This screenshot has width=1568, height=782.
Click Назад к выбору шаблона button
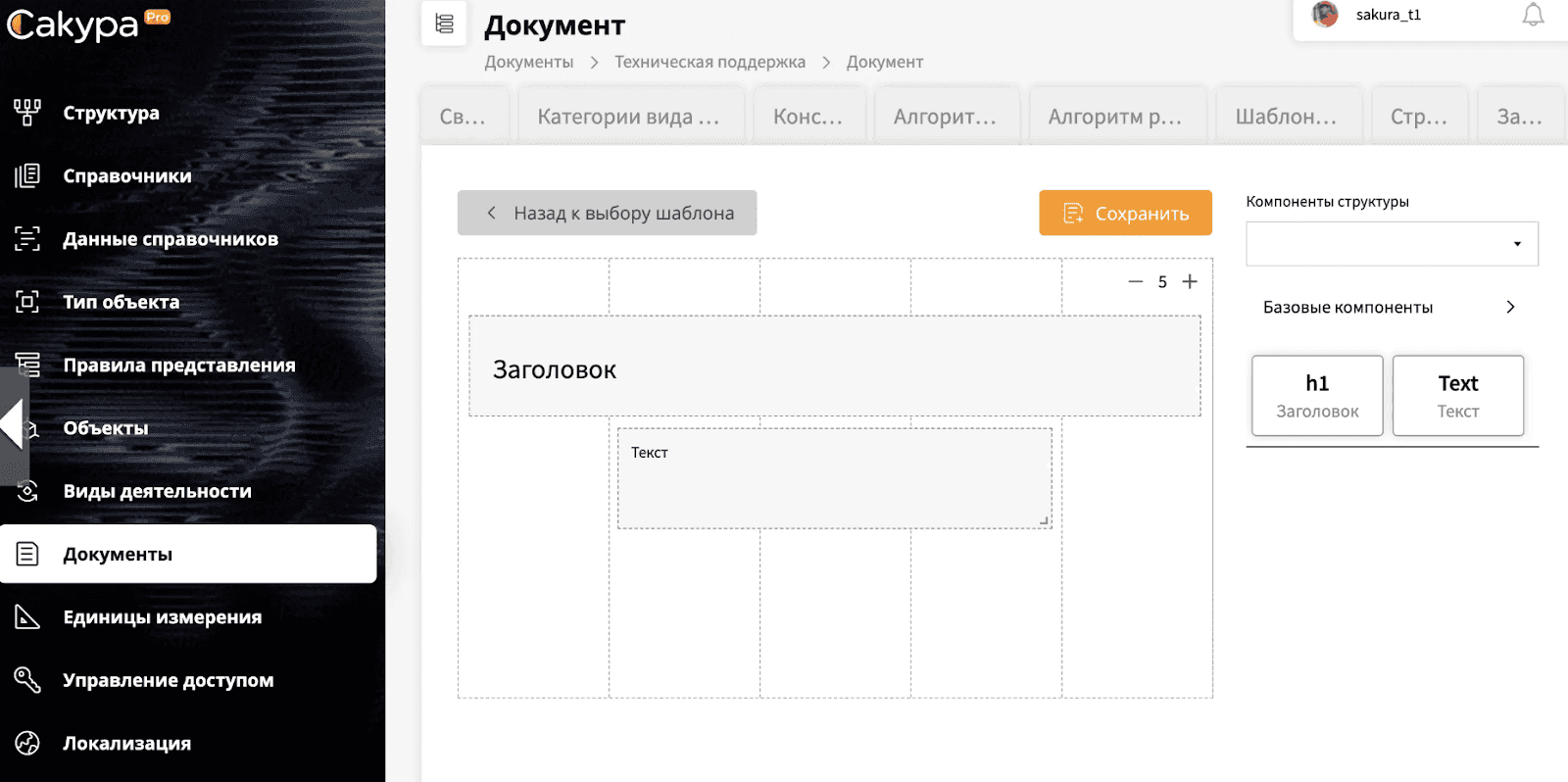pos(607,213)
